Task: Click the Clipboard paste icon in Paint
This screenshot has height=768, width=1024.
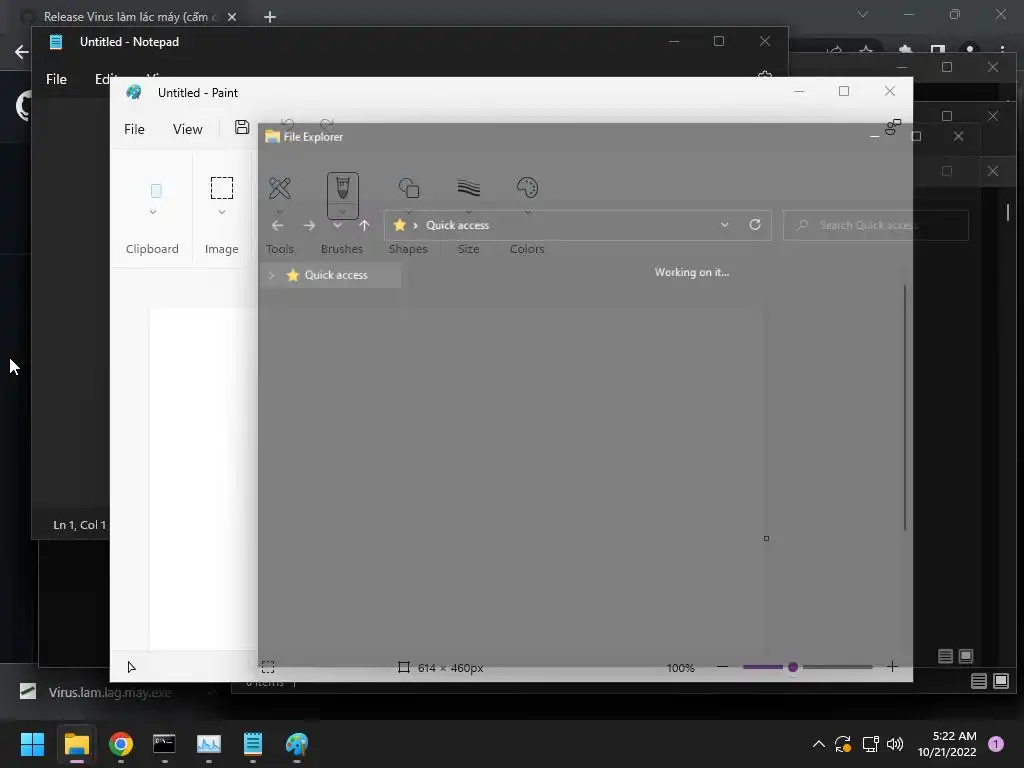Action: coord(156,191)
